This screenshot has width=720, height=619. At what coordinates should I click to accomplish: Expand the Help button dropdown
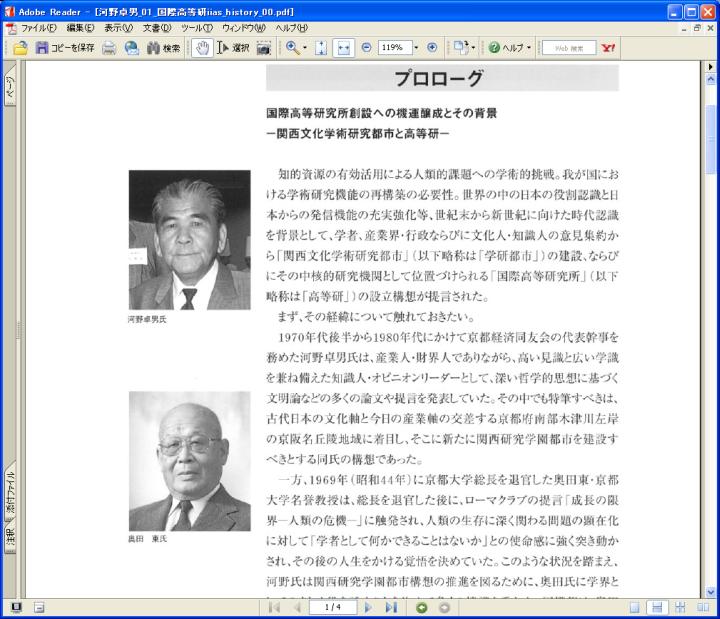click(x=529, y=48)
